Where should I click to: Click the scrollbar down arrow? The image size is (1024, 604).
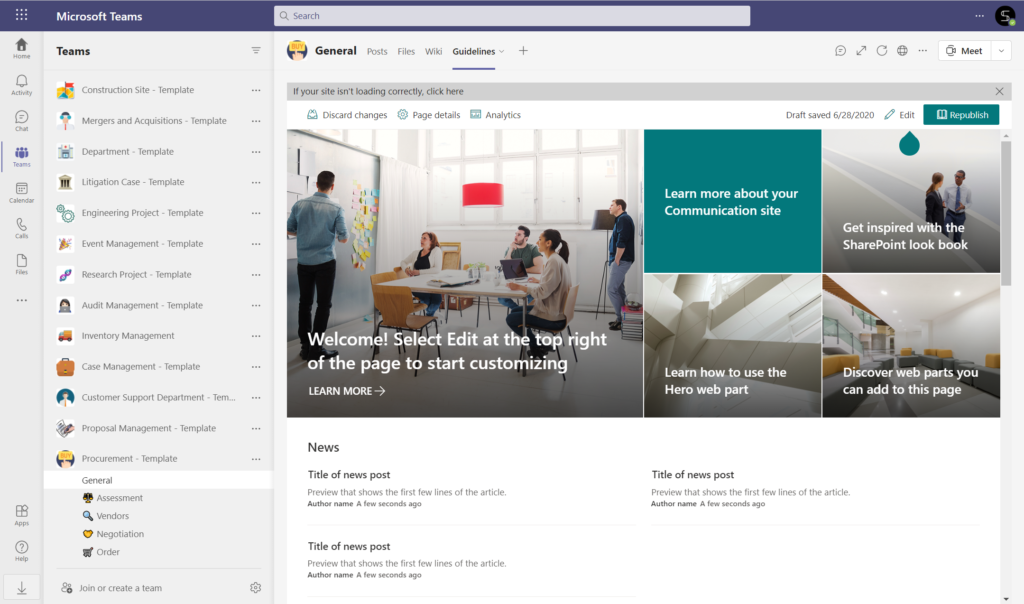[1006, 598]
